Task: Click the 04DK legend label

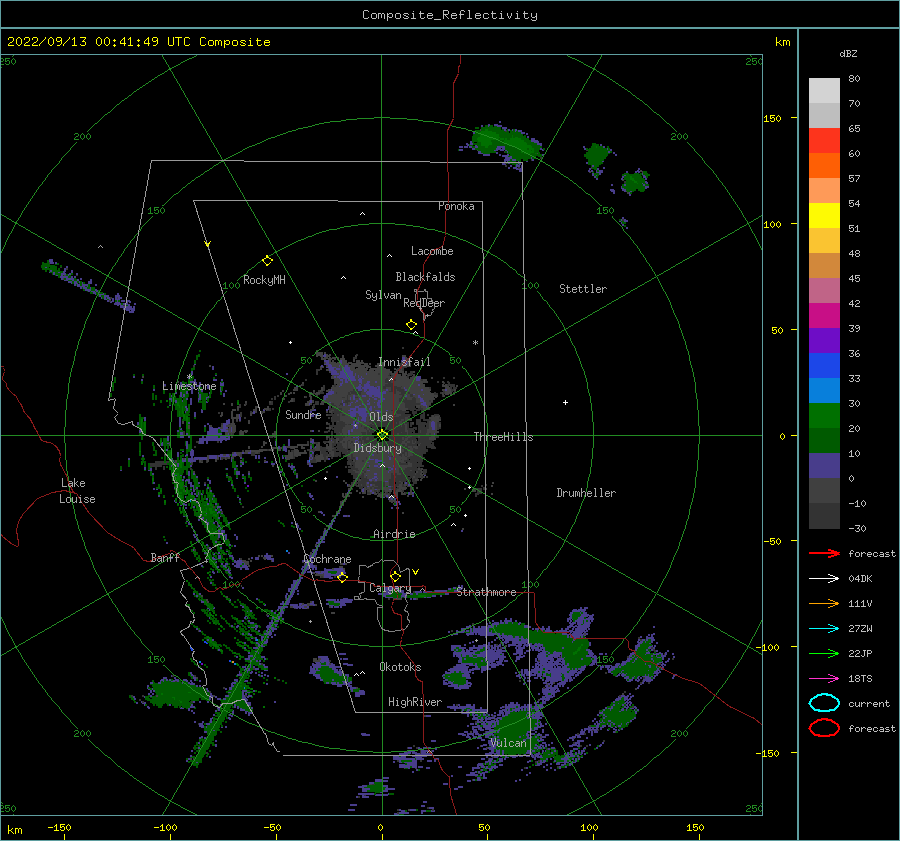Action: tap(860, 578)
